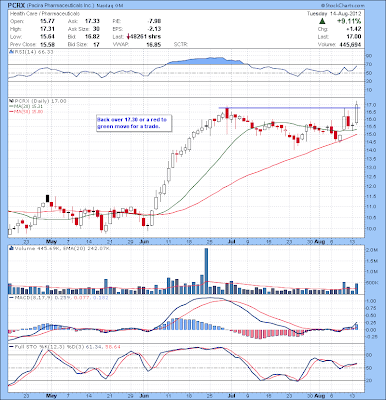Click the last candlestick on the price chart

click(357, 113)
